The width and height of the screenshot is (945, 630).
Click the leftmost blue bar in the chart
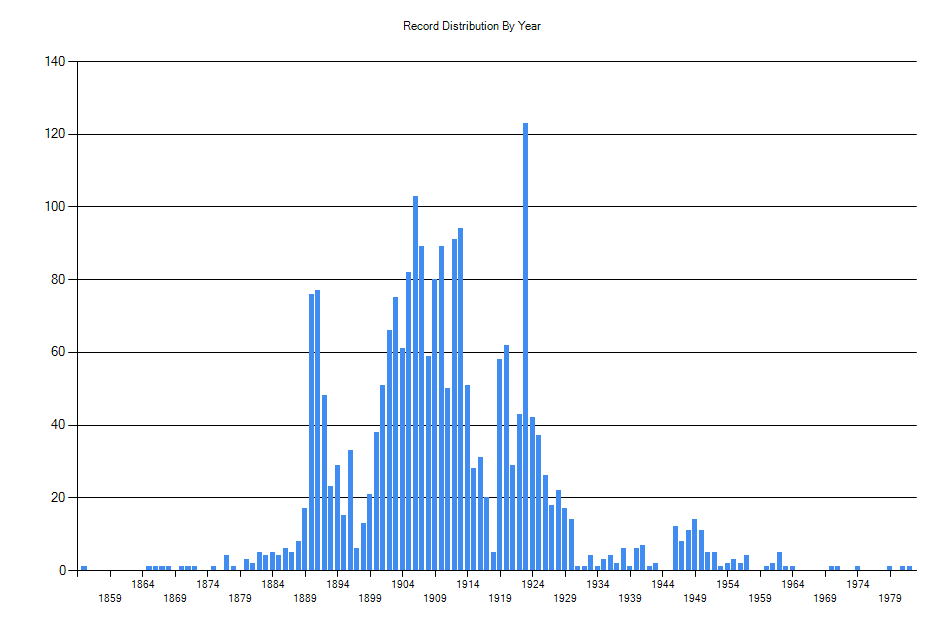[84, 568]
